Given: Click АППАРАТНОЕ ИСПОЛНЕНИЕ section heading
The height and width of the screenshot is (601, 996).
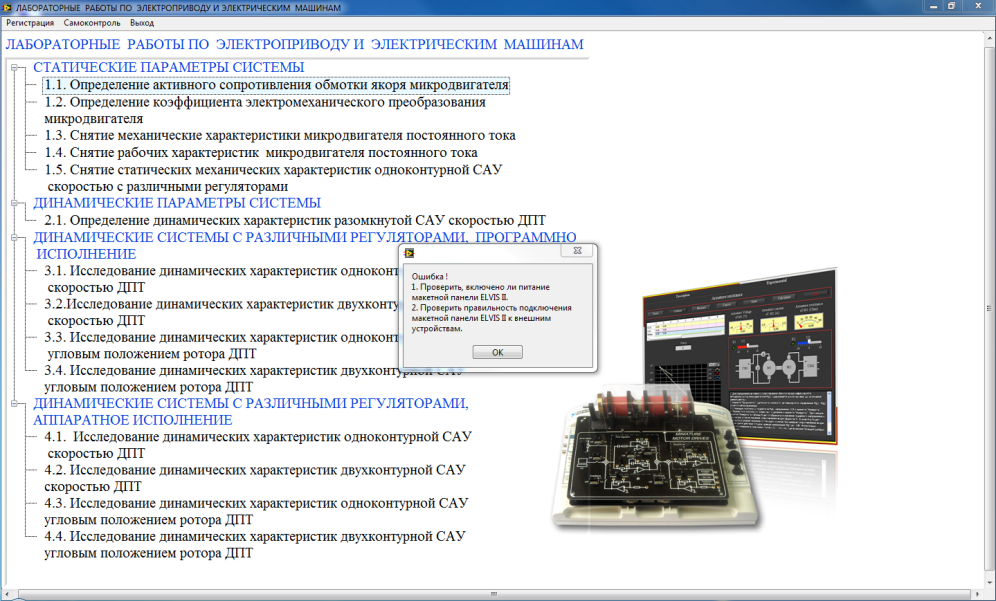Looking at the screenshot, I should click(x=251, y=412).
